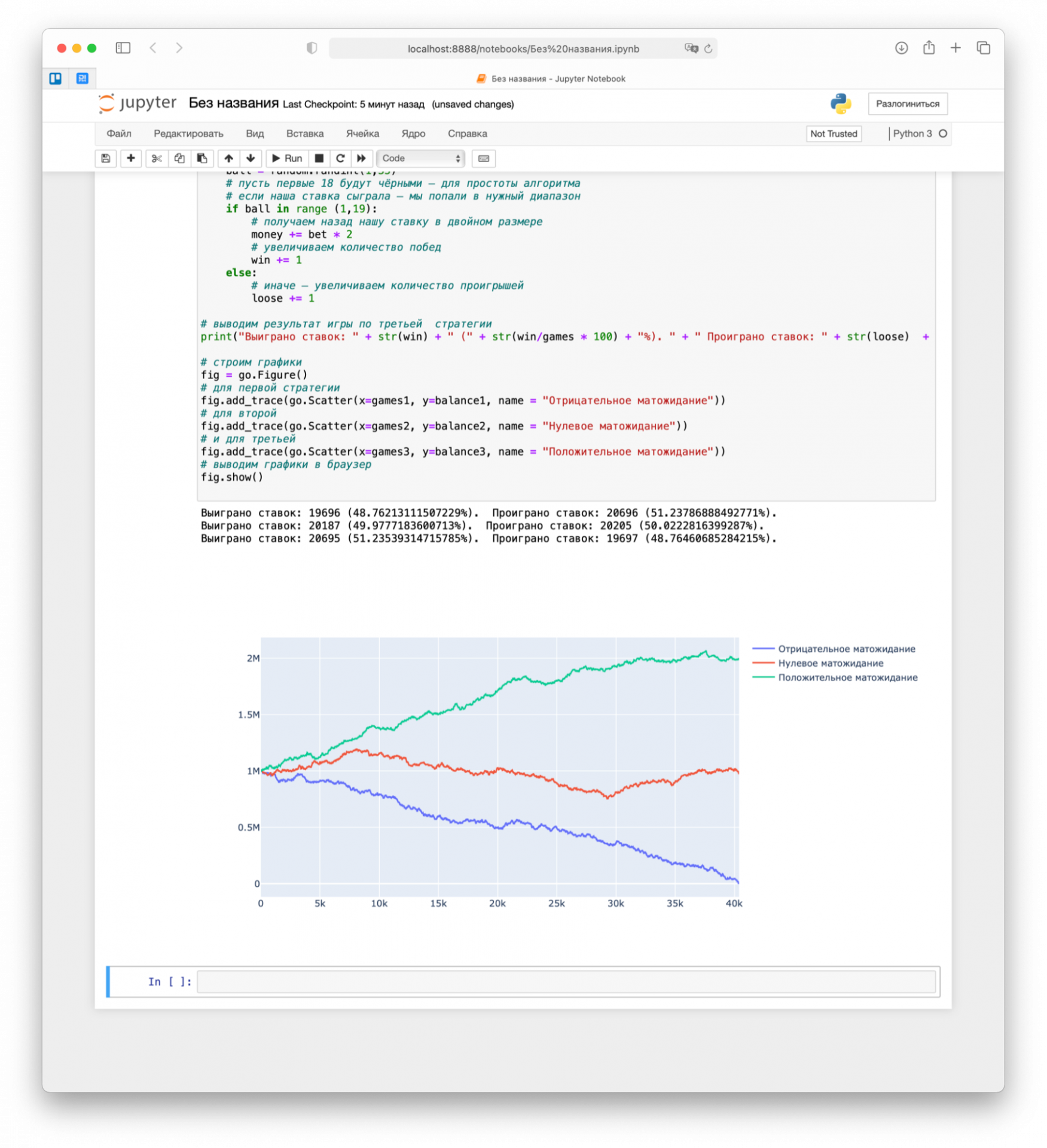
Task: Open the Вставка menu
Action: coord(305,133)
